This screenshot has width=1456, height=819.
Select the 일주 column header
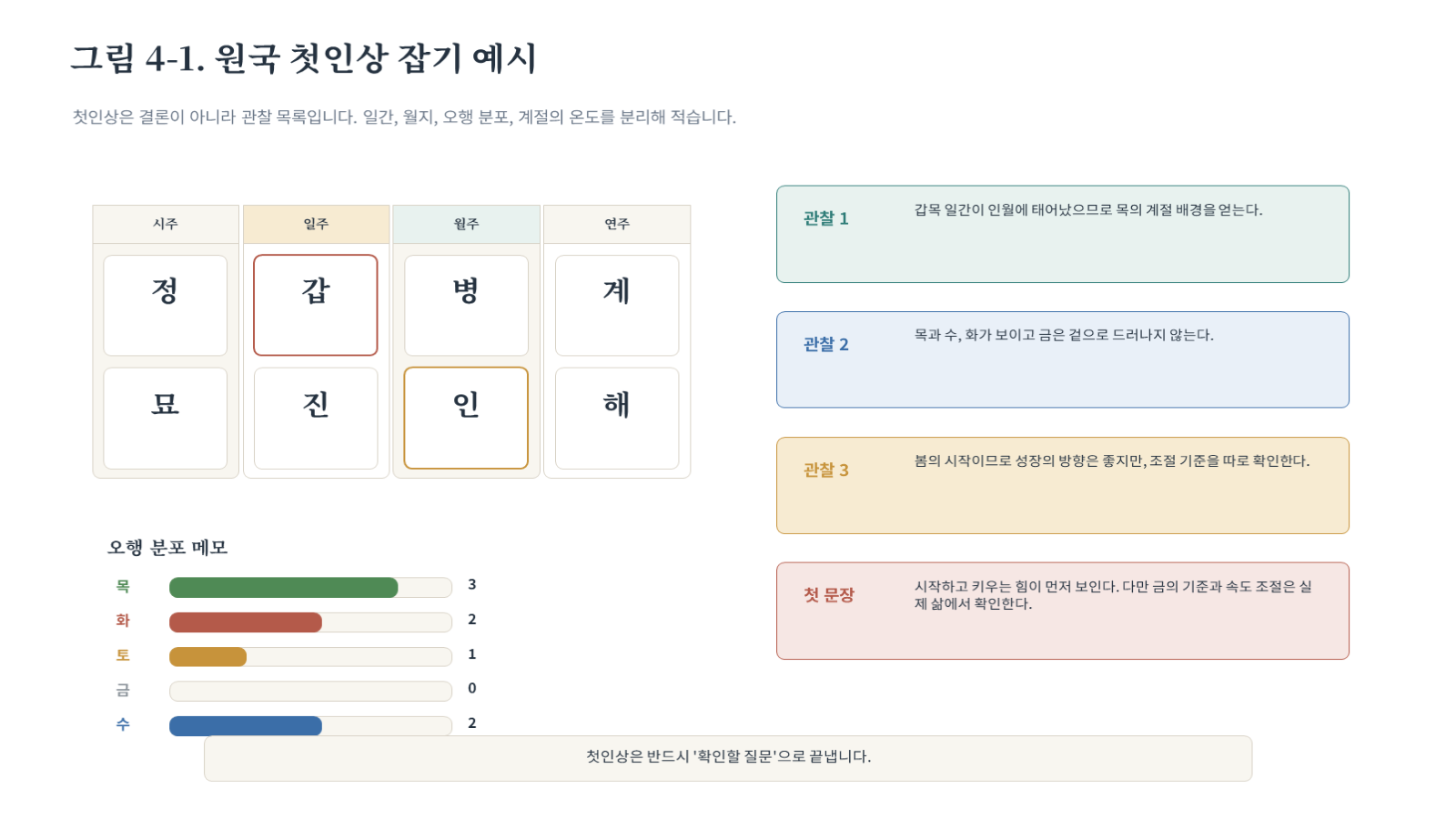pos(316,224)
